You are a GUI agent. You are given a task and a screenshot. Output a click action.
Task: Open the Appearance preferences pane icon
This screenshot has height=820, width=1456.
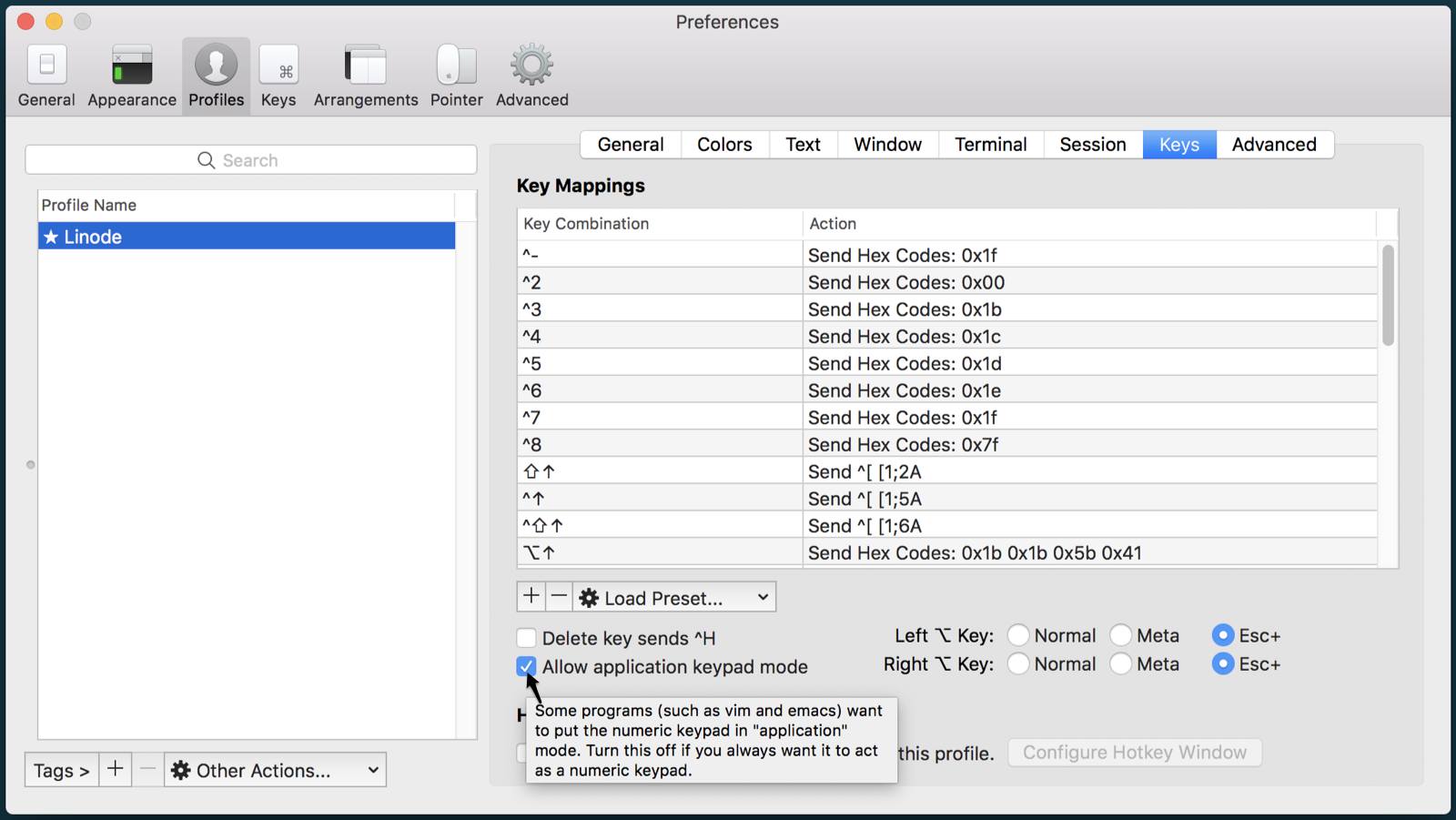[x=132, y=76]
